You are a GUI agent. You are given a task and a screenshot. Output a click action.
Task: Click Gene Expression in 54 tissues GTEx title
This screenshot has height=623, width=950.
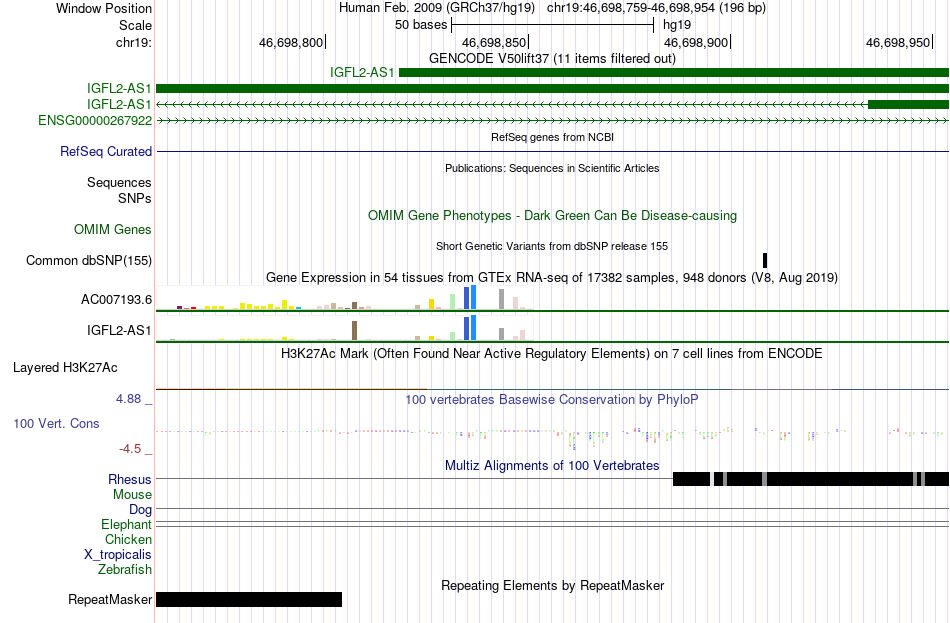pos(552,278)
